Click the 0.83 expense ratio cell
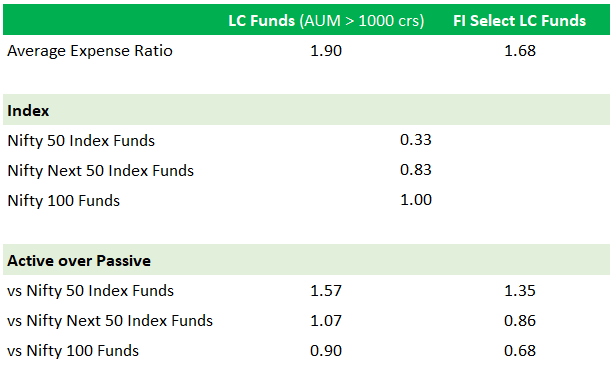This screenshot has width=612, height=367. [416, 170]
